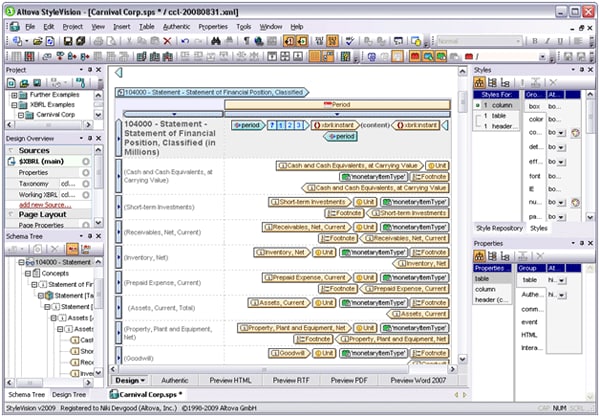
Task: Open the Table menu
Action: point(147,27)
